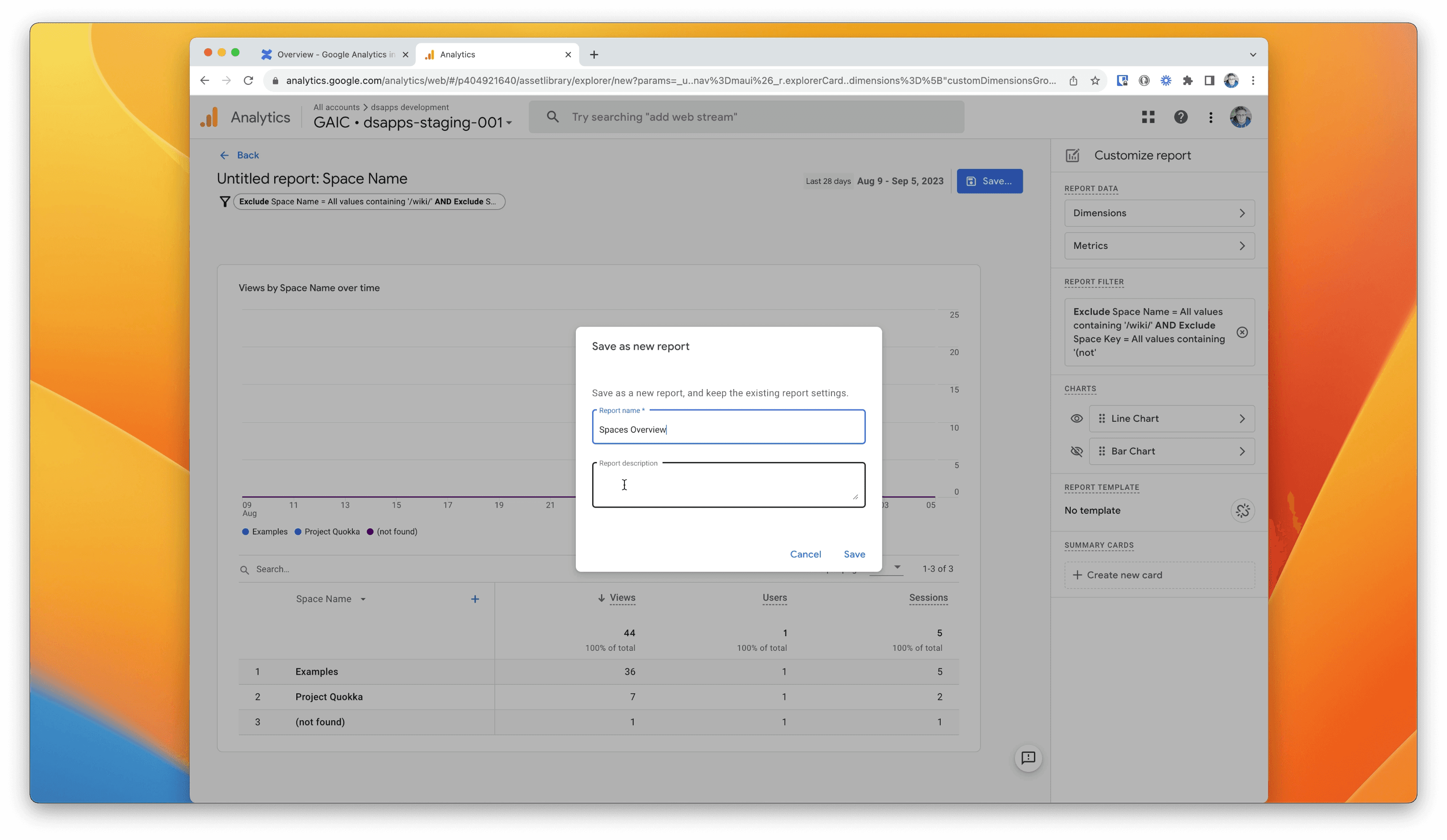Click Cancel in Save as new report dialog
This screenshot has width=1447, height=840.
805,554
